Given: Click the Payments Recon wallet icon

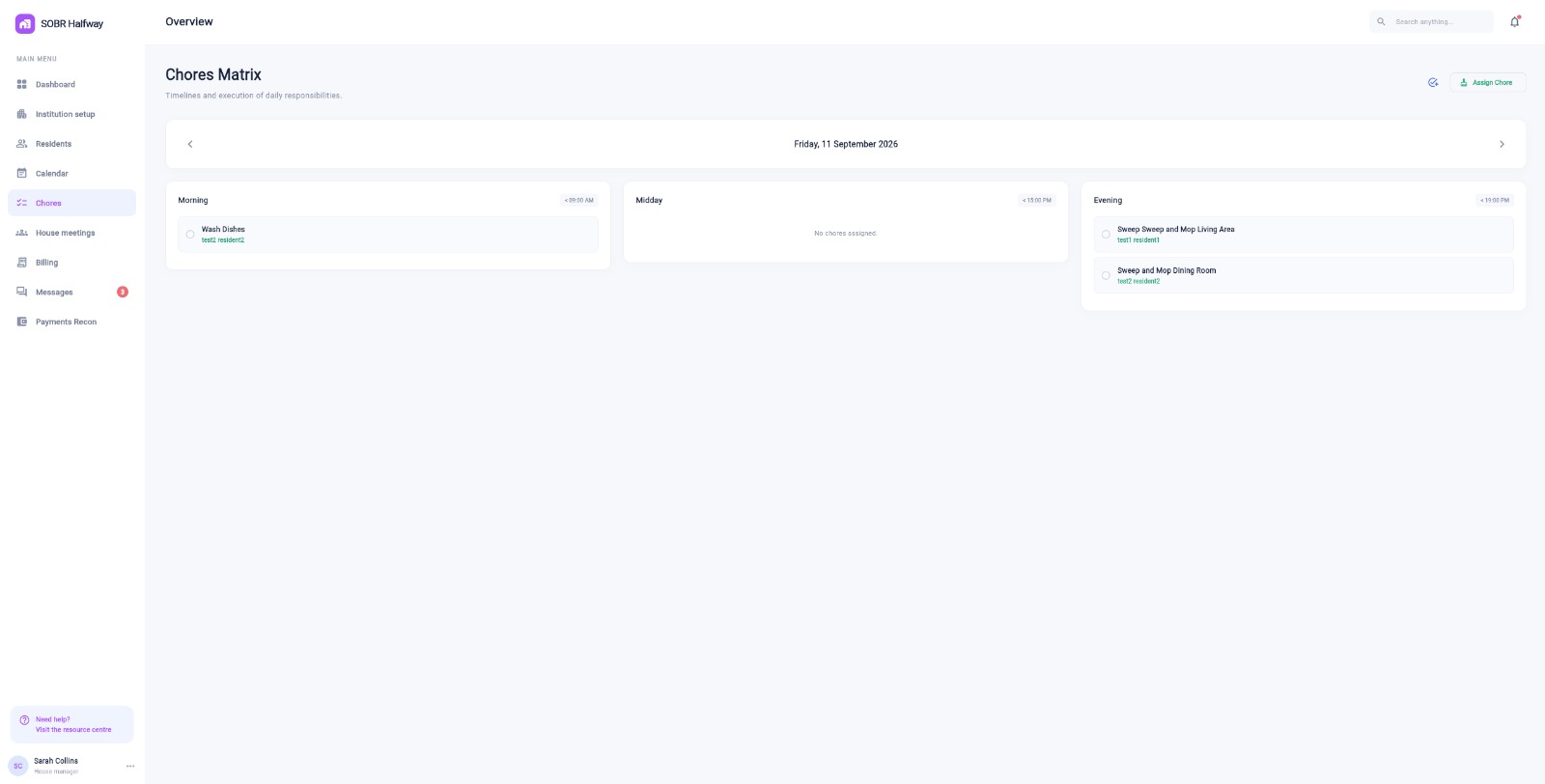Looking at the screenshot, I should pyautogui.click(x=22, y=322).
